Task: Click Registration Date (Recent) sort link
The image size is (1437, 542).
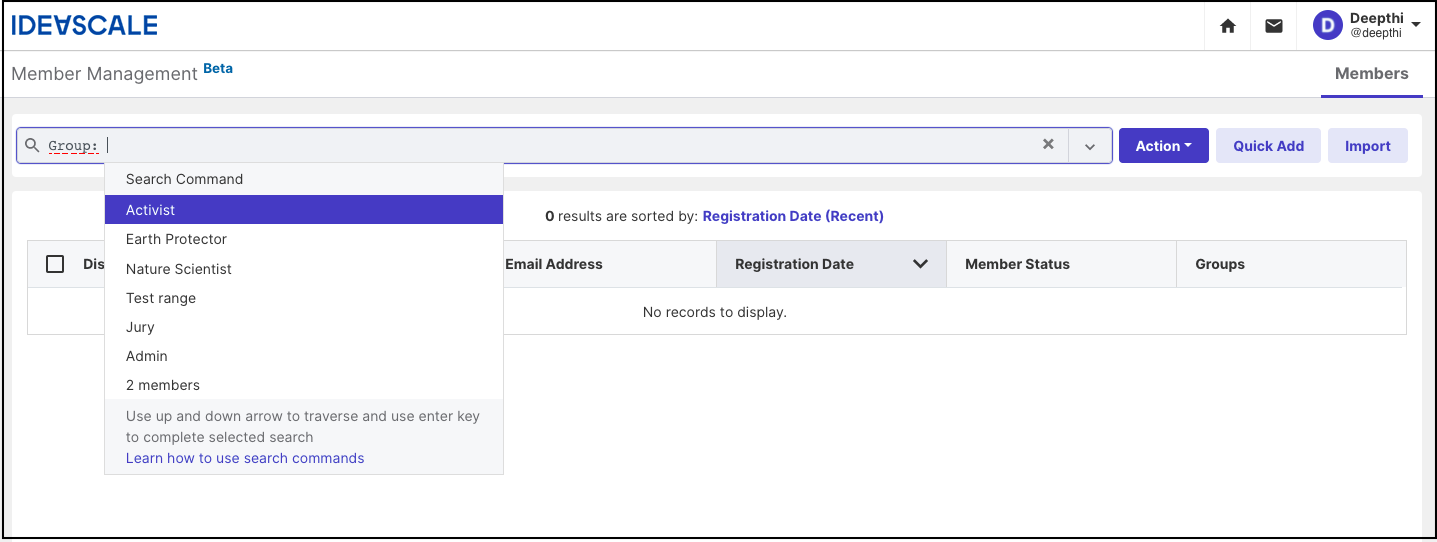Action: pos(793,216)
